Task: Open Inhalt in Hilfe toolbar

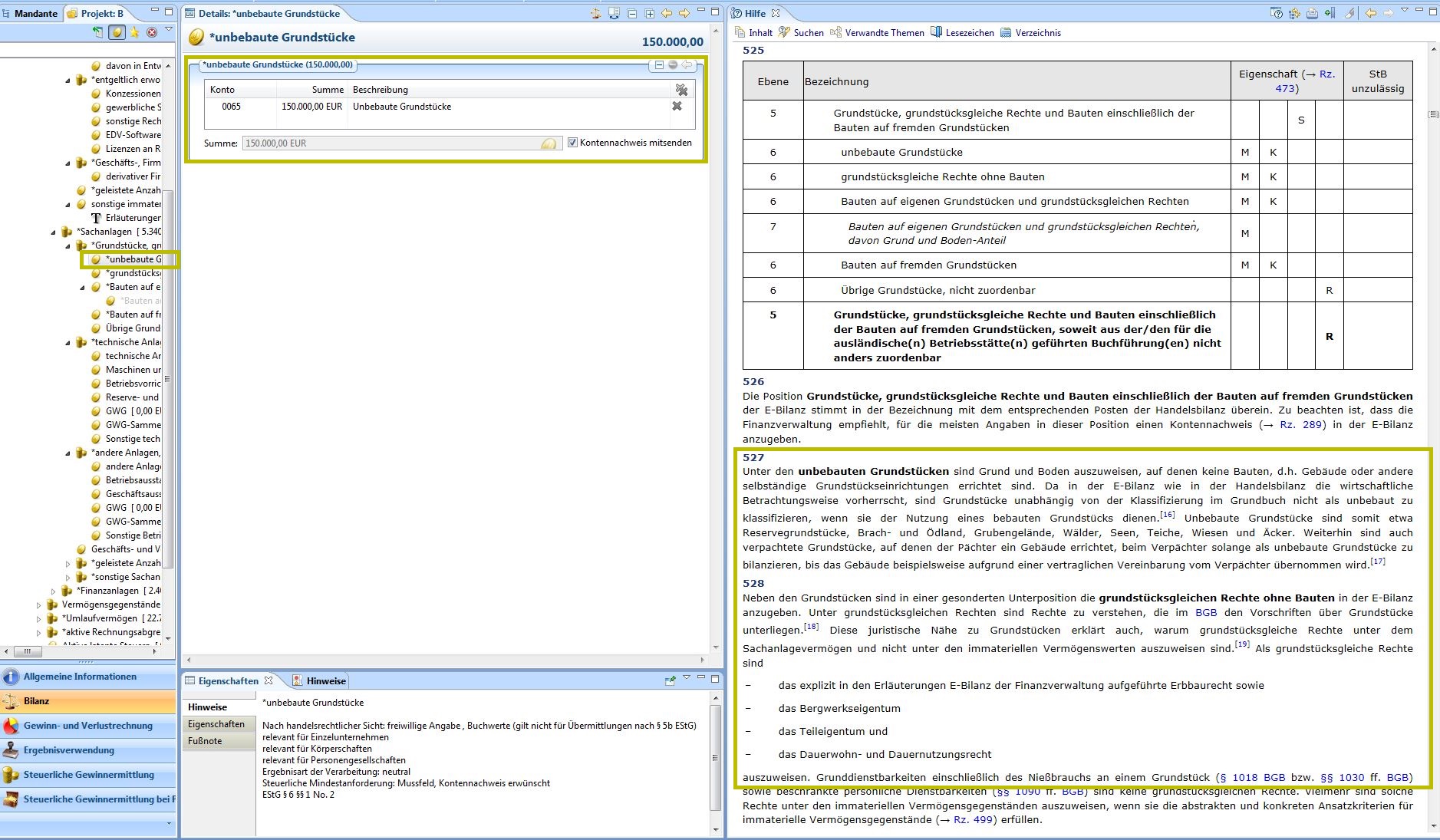Action: point(753,33)
